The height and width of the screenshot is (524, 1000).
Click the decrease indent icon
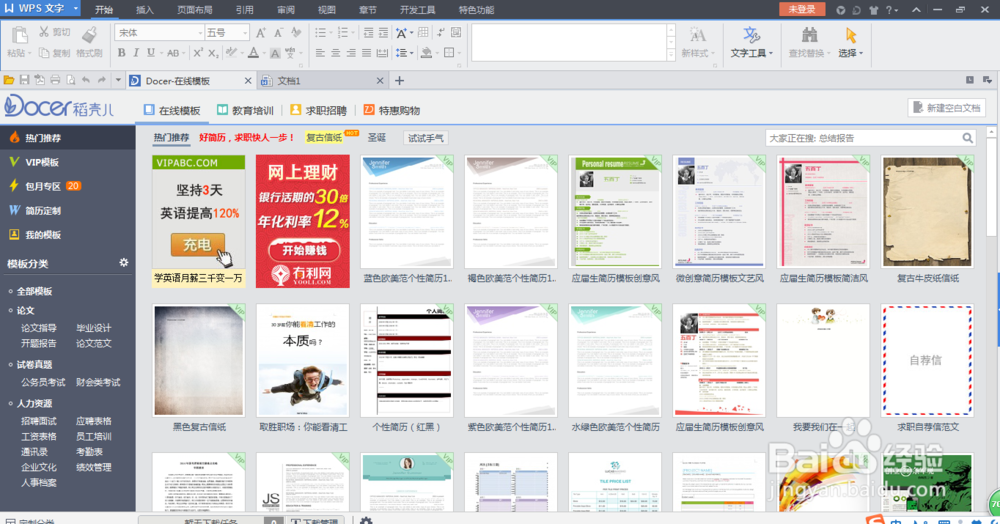pos(368,33)
